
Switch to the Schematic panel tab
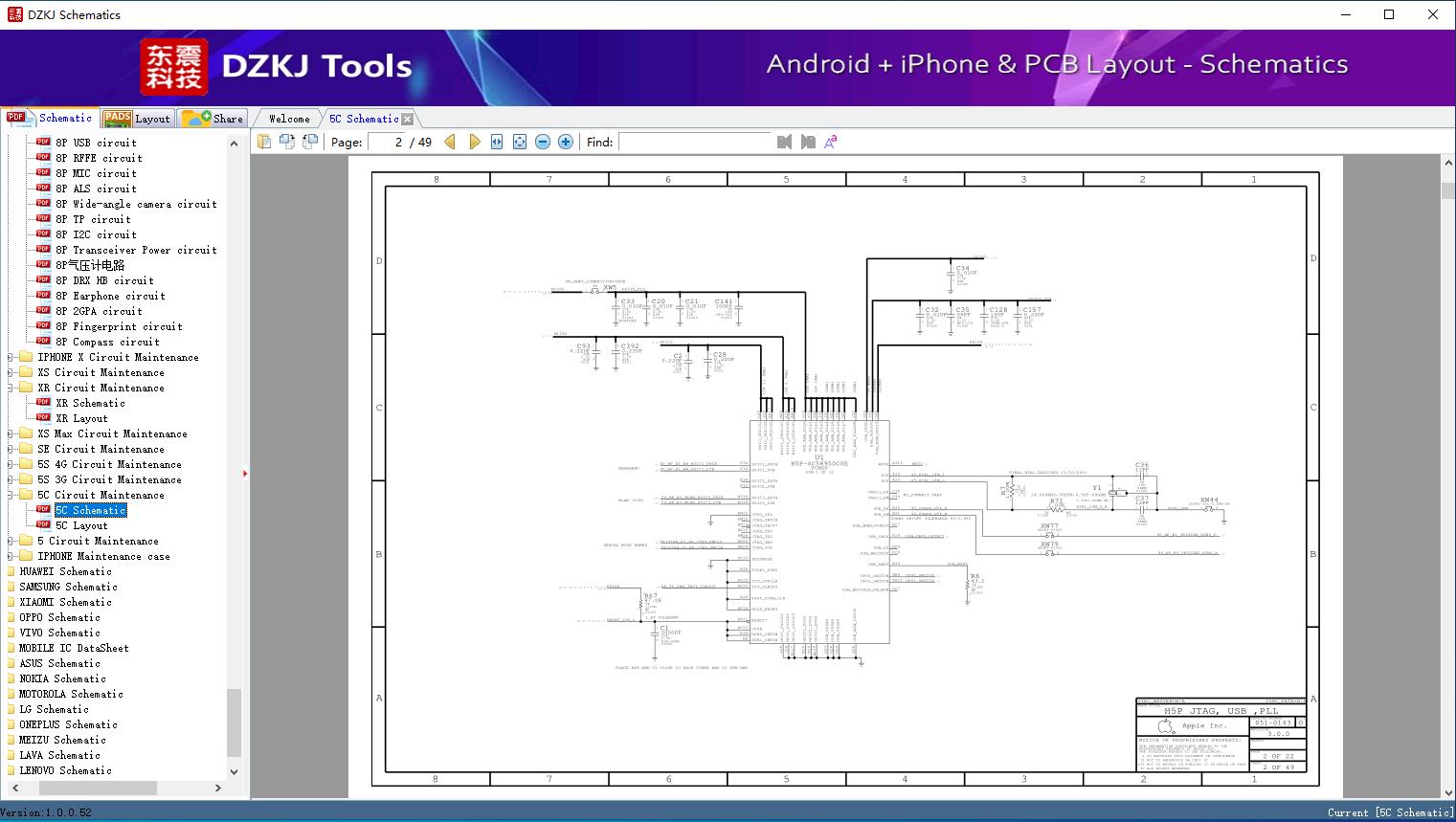point(49,118)
